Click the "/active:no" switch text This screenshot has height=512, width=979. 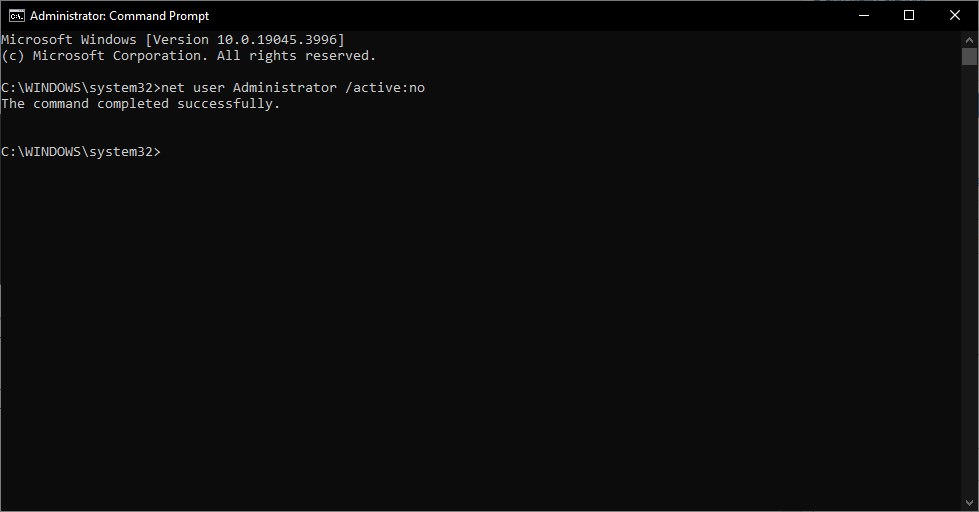(x=385, y=88)
